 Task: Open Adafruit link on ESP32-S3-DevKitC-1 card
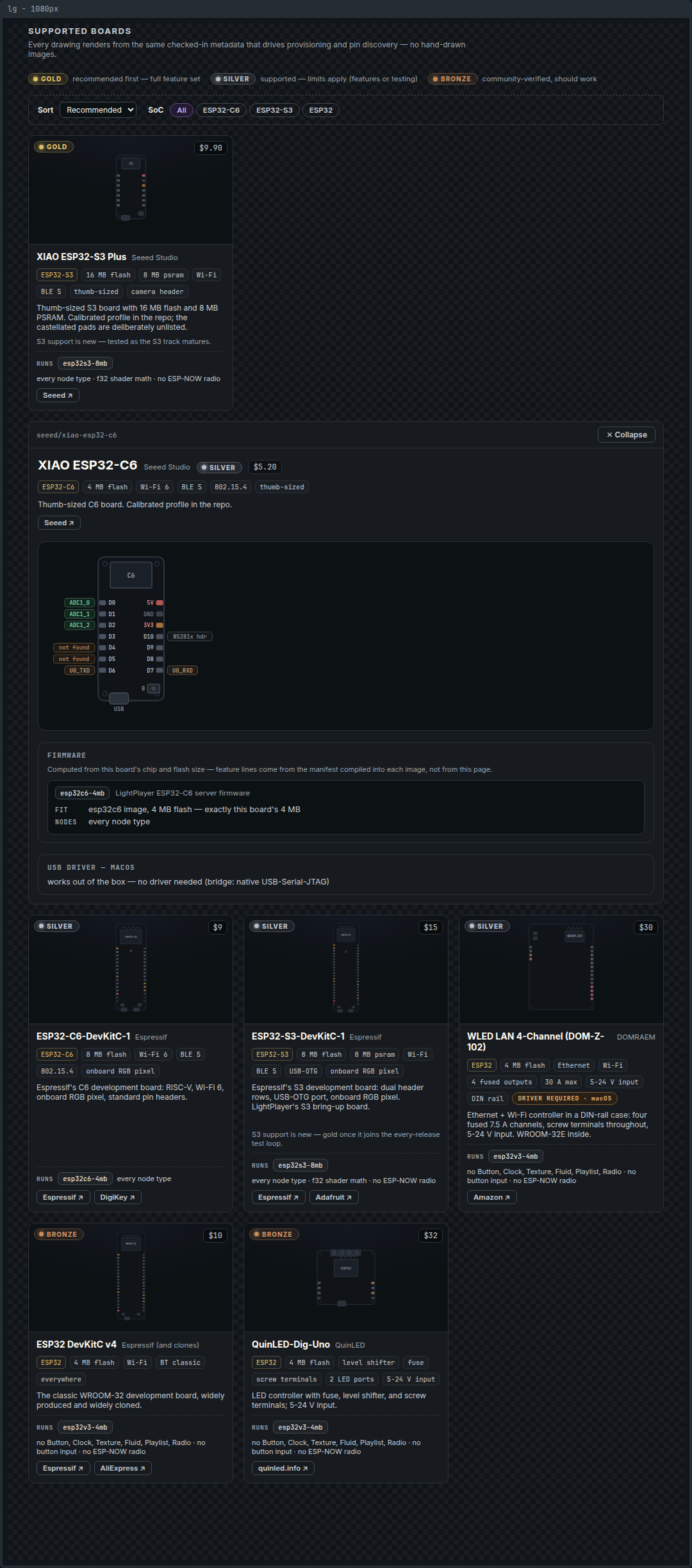point(334,1197)
